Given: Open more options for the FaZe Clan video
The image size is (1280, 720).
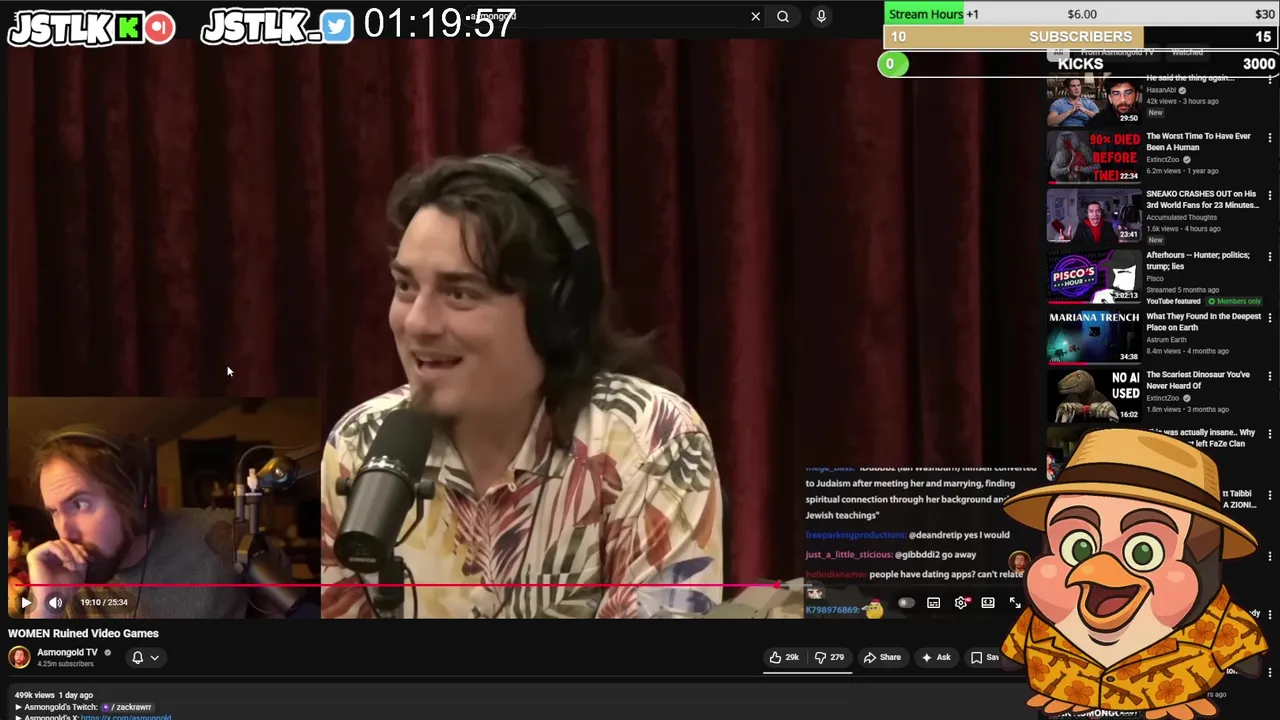Looking at the screenshot, I should pyautogui.click(x=1270, y=435).
